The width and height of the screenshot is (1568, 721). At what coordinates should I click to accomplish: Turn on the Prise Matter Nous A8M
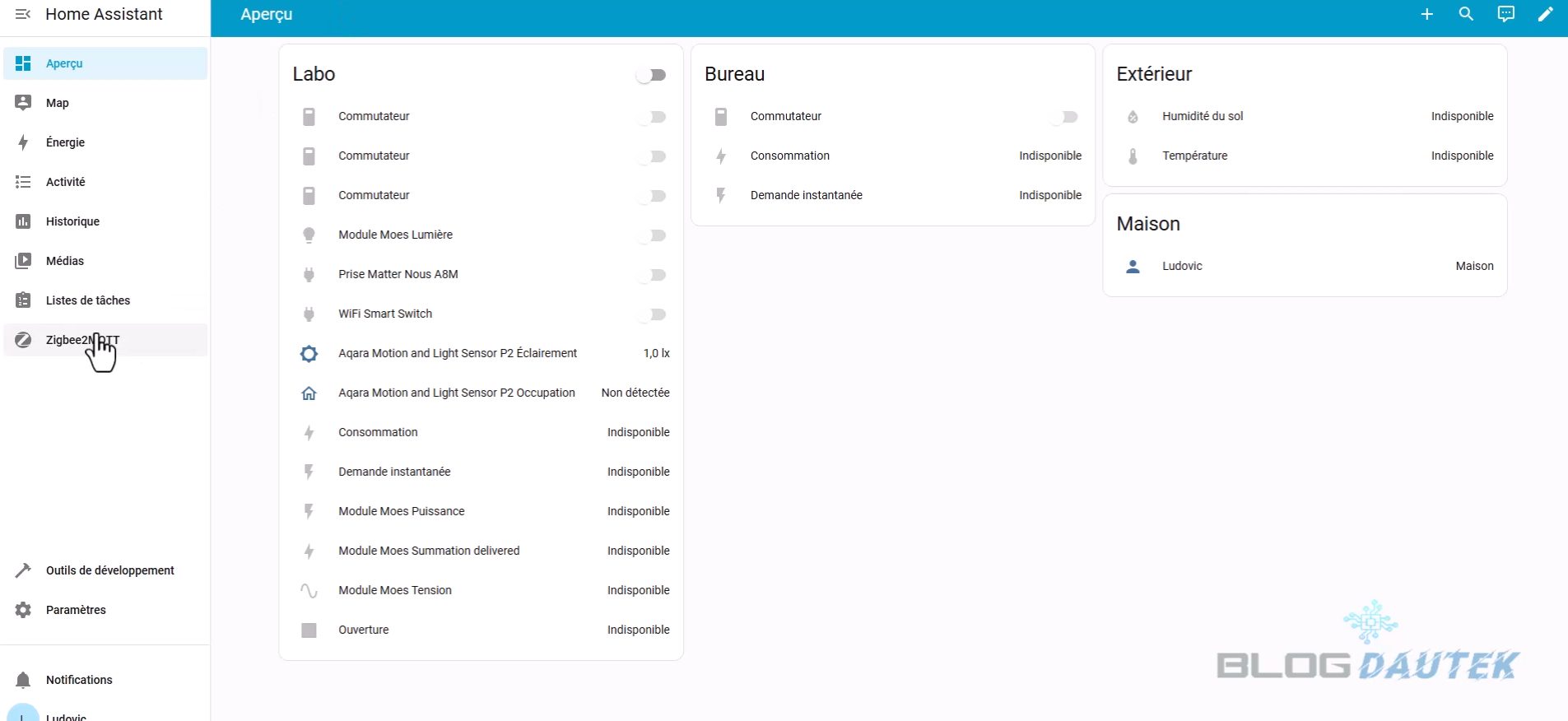651,275
